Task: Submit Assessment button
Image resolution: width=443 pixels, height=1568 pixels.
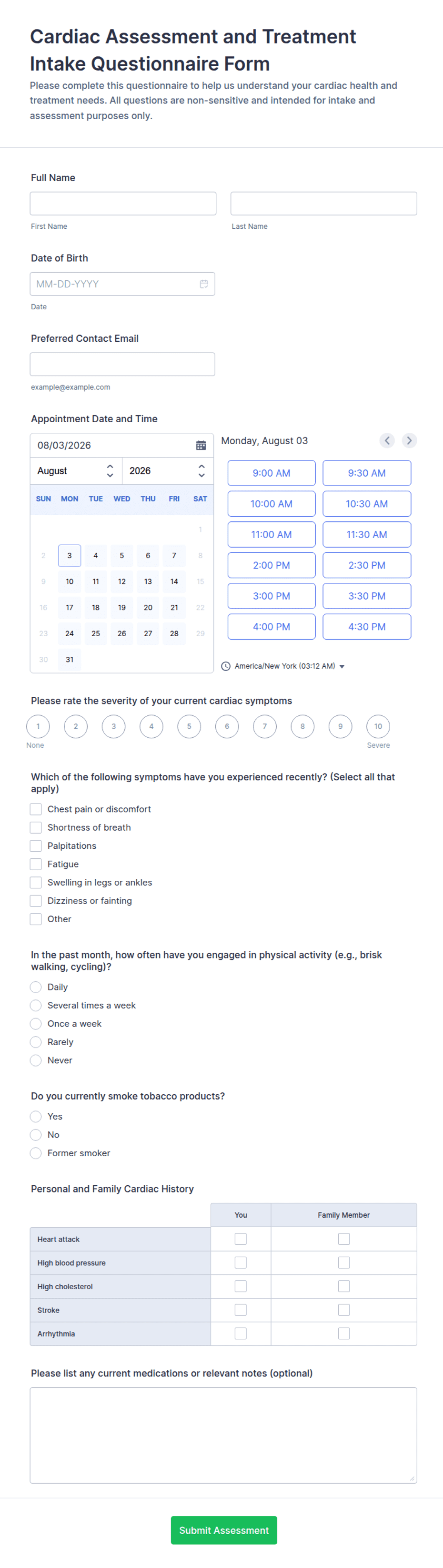Action: [x=224, y=1530]
